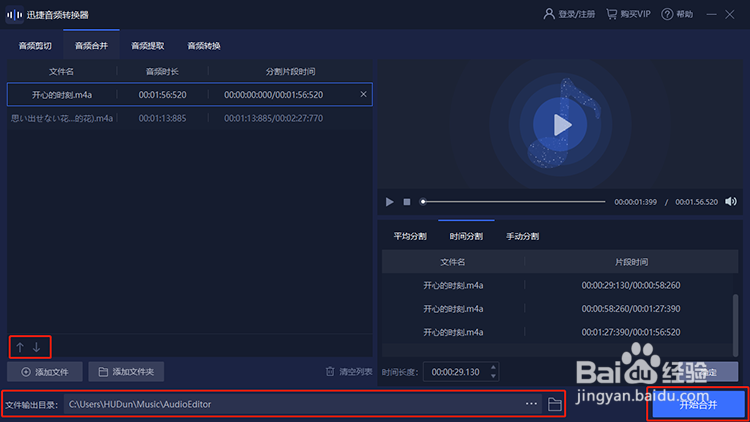
Task: Click segment 00:01:27:390/00:01:56:520 row
Action: (557, 332)
